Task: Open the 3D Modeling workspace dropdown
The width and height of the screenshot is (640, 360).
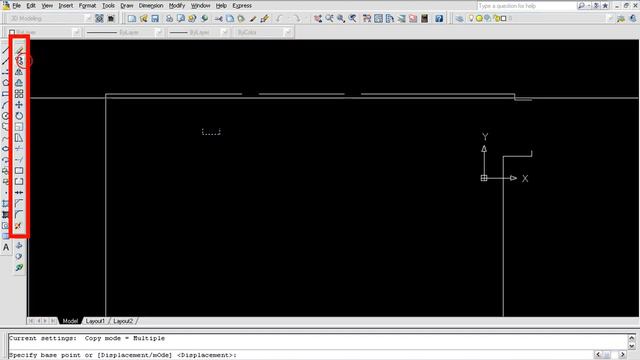Action: pyautogui.click(x=88, y=18)
